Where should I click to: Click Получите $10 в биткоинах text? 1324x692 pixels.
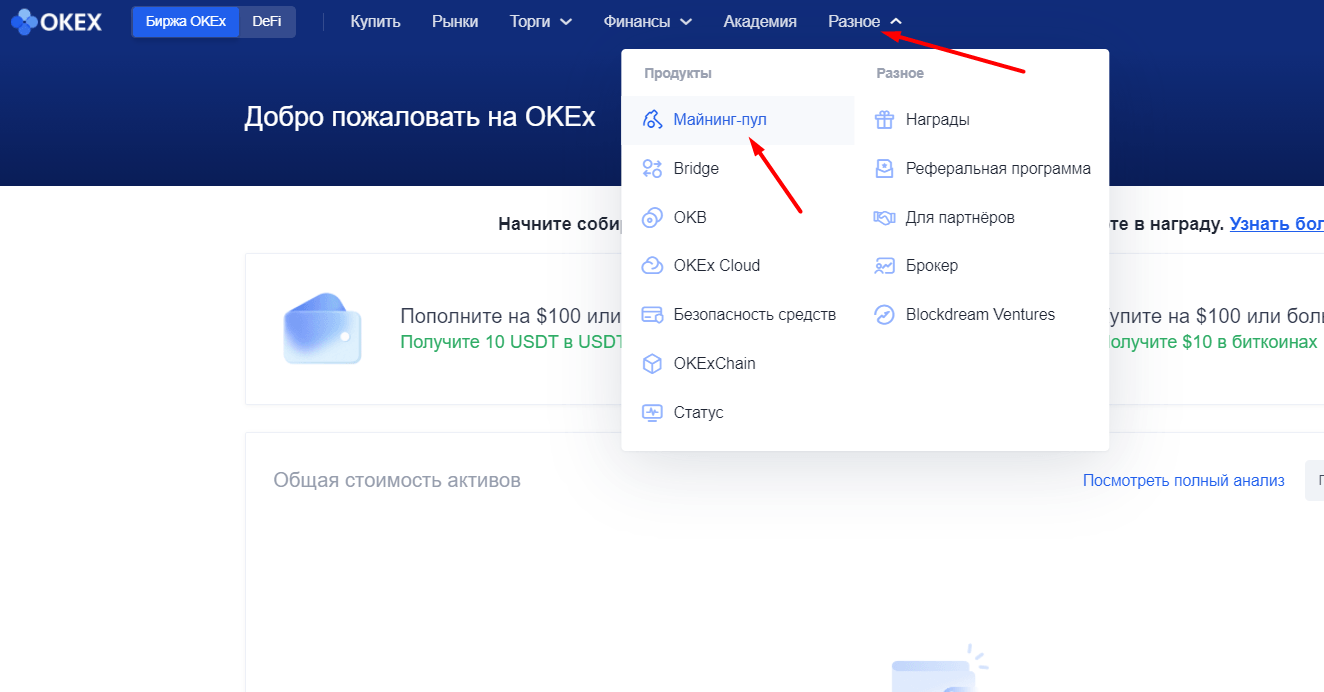(x=1213, y=342)
